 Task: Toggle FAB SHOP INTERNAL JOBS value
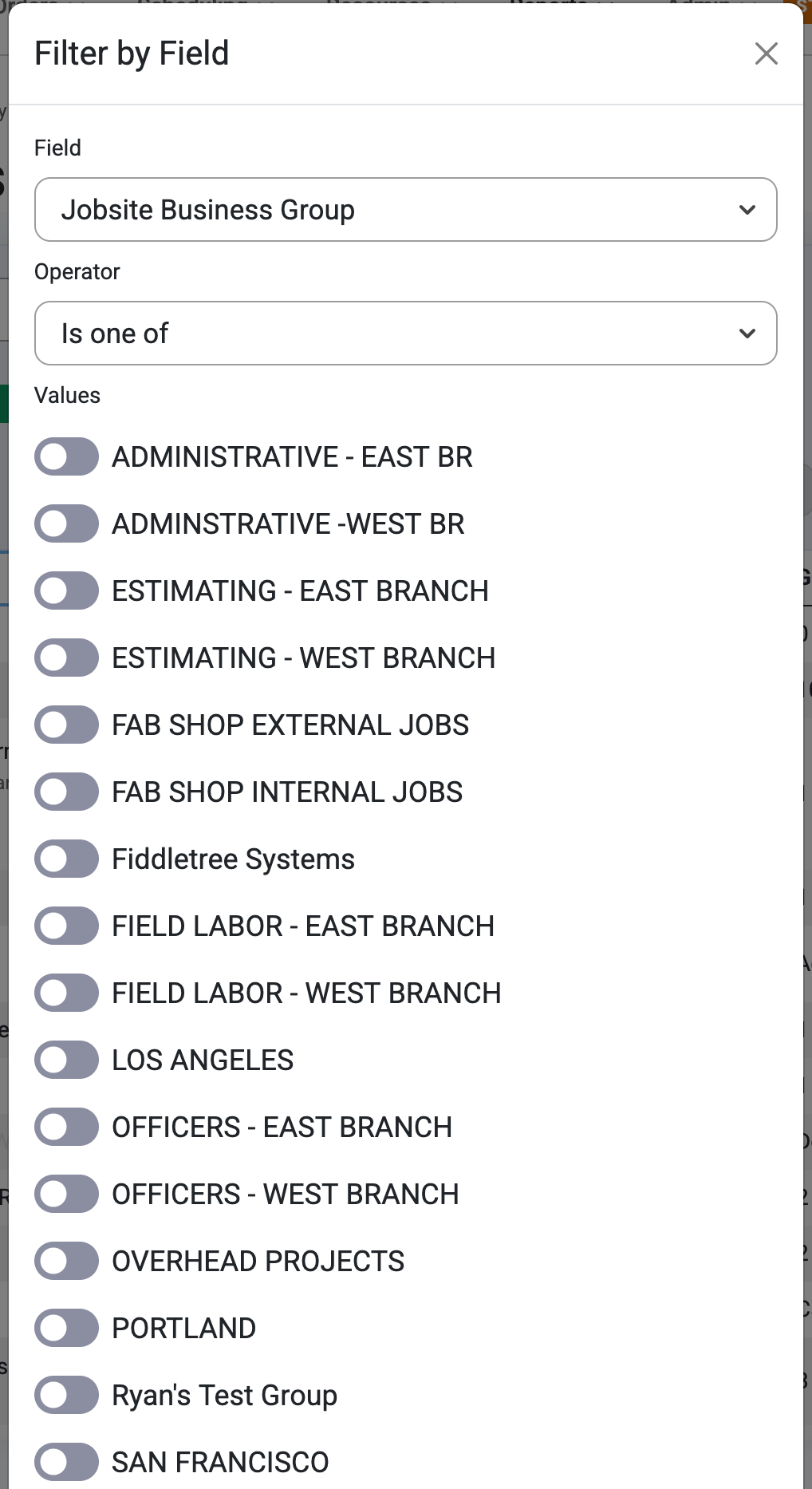[66, 792]
